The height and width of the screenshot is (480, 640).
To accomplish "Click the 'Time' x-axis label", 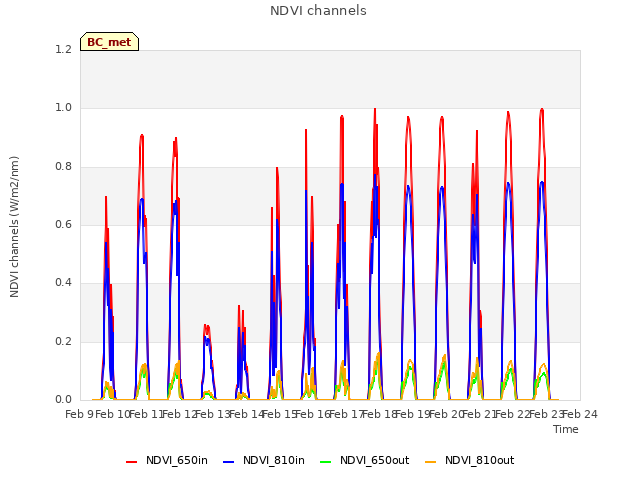I will pos(566,429).
